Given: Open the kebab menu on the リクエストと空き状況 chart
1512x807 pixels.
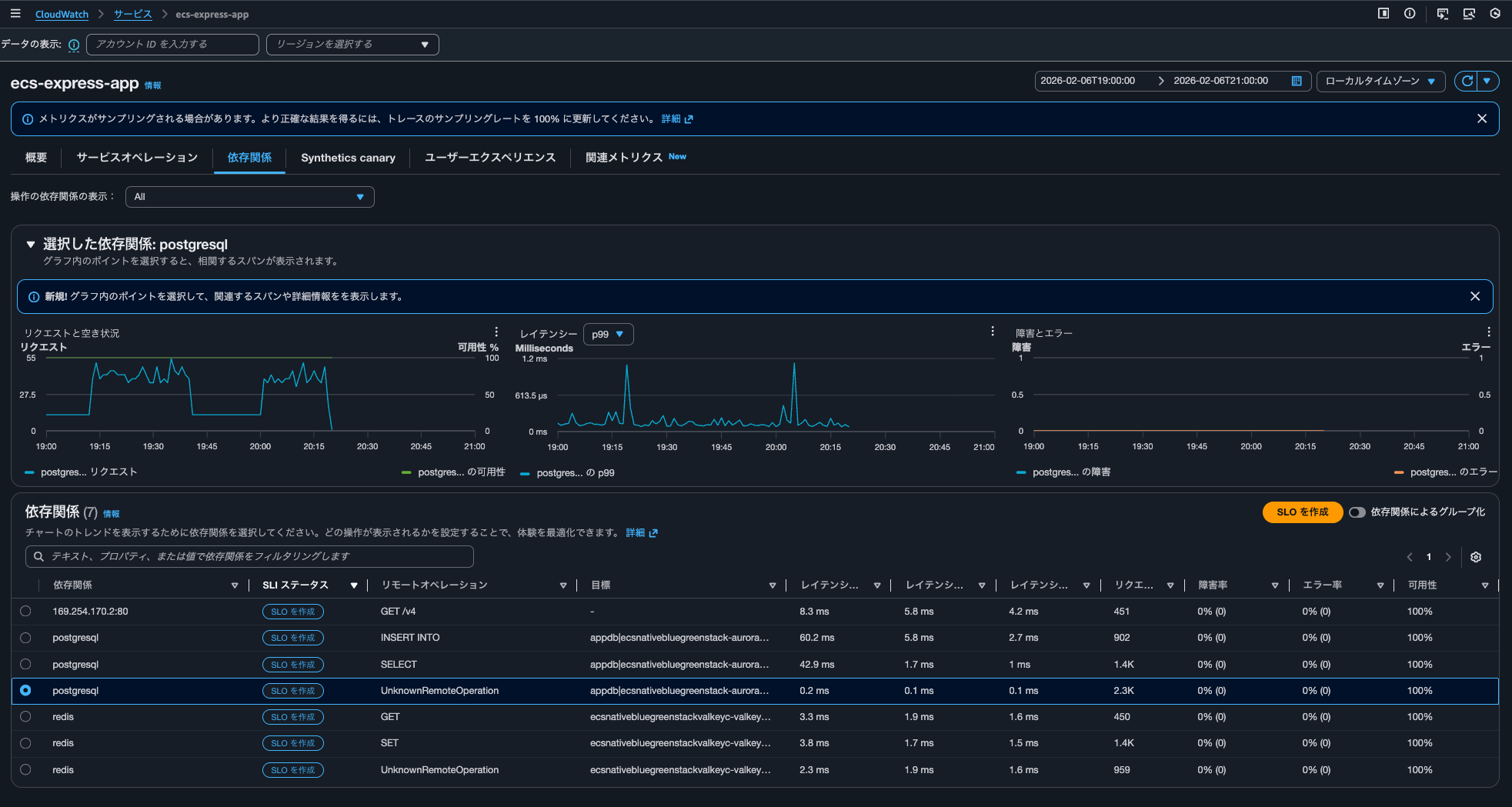Looking at the screenshot, I should (x=496, y=331).
